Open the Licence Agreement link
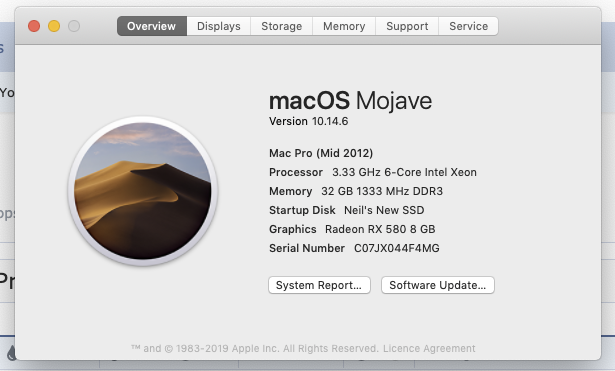 click(429, 348)
